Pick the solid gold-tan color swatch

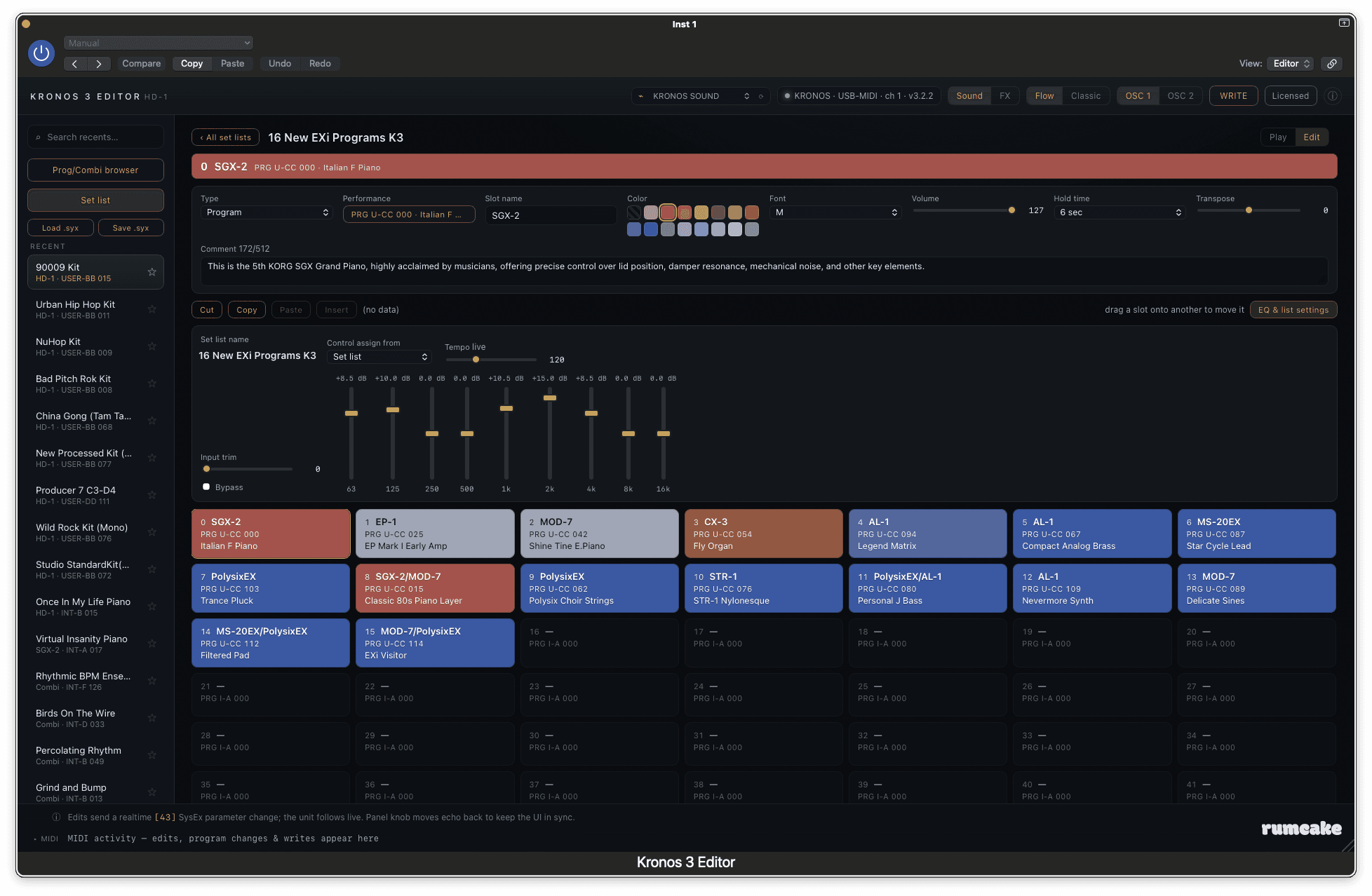[734, 212]
